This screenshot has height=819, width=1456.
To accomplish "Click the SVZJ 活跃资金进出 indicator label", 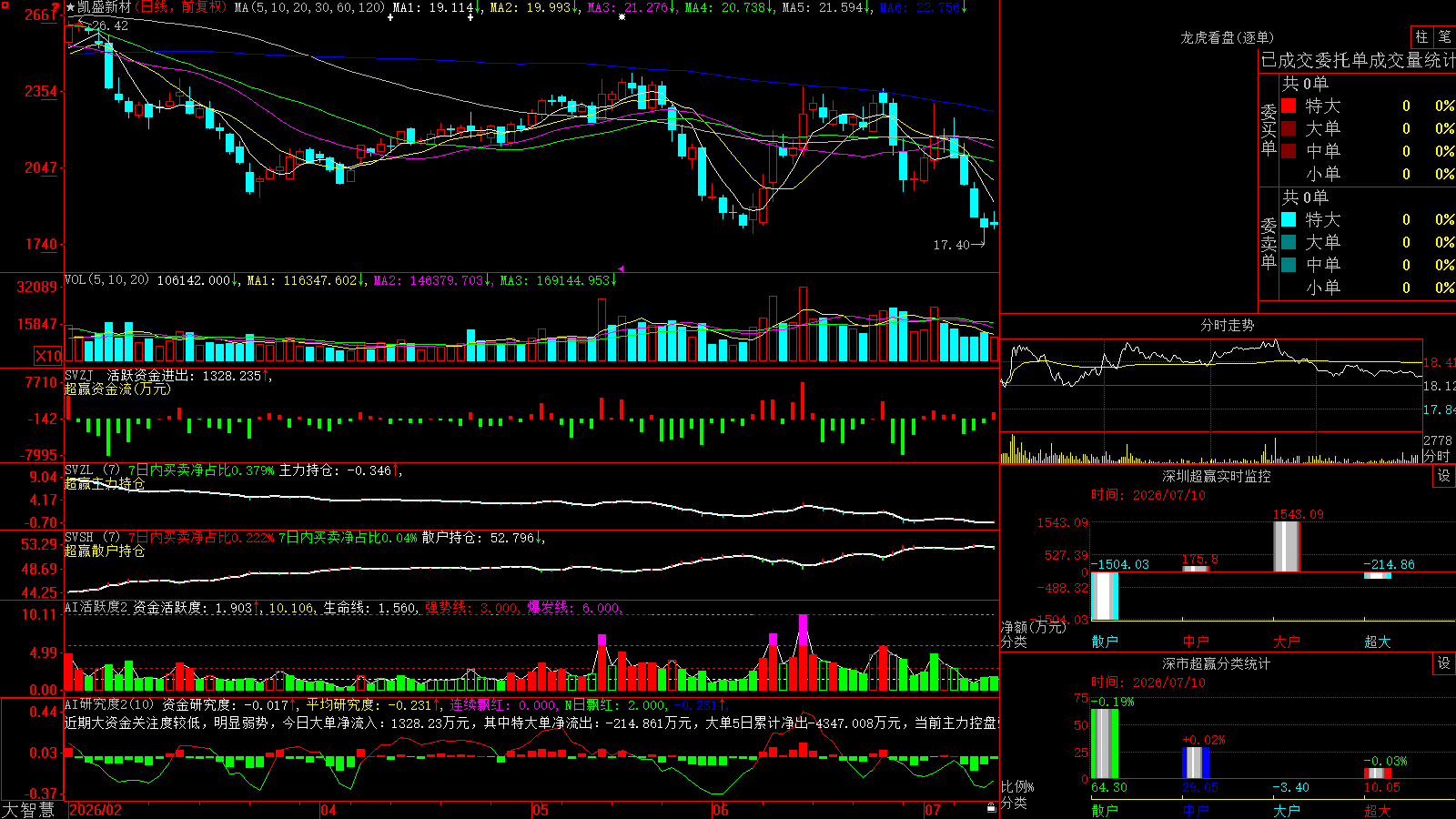I will [131, 376].
